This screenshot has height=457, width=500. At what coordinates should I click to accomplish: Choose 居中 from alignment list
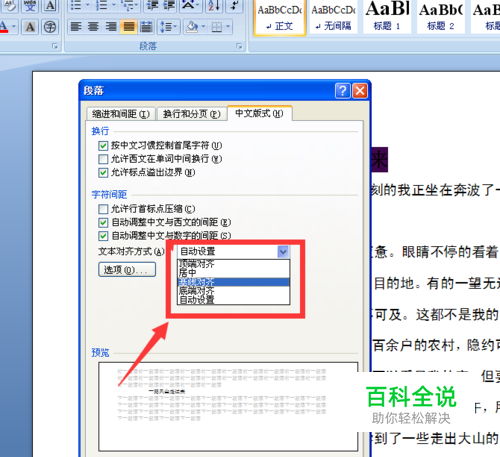233,273
